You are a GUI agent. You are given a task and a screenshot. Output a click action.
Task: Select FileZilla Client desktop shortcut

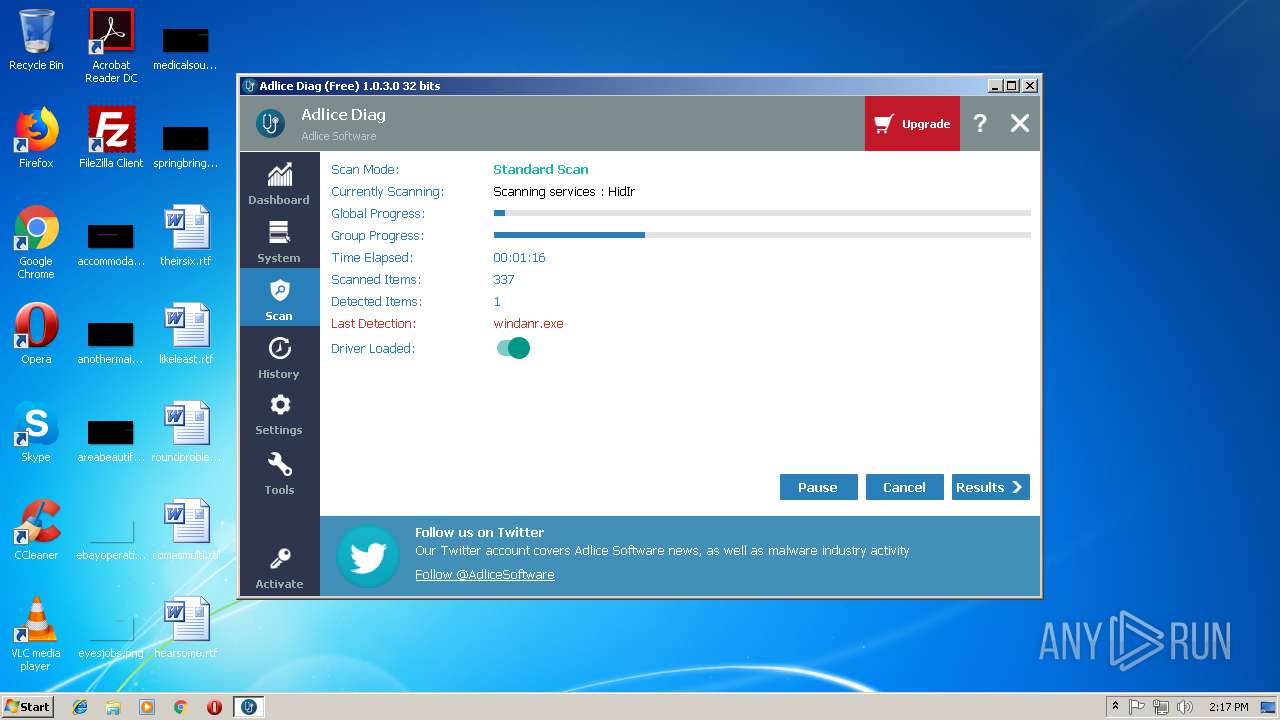pyautogui.click(x=111, y=138)
